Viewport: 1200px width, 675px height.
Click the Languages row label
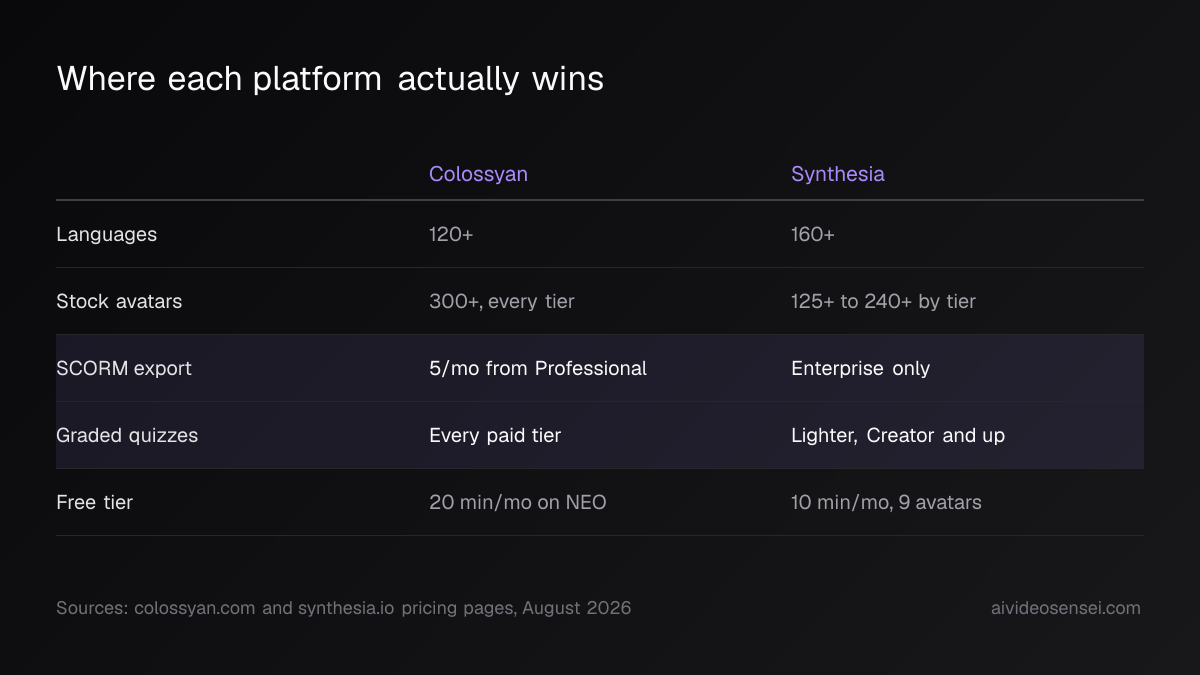[107, 235]
